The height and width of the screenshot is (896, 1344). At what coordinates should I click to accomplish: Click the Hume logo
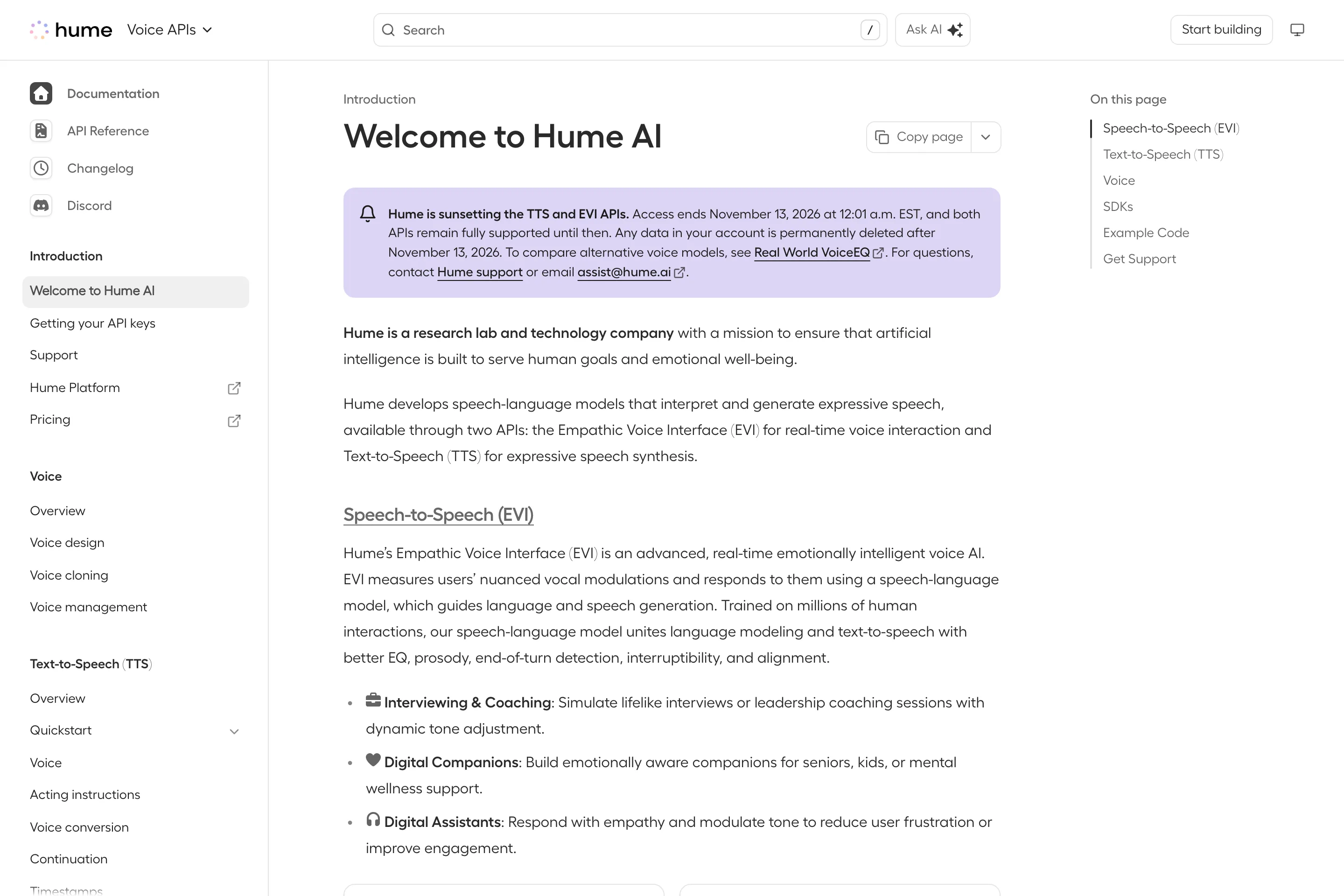click(x=71, y=30)
